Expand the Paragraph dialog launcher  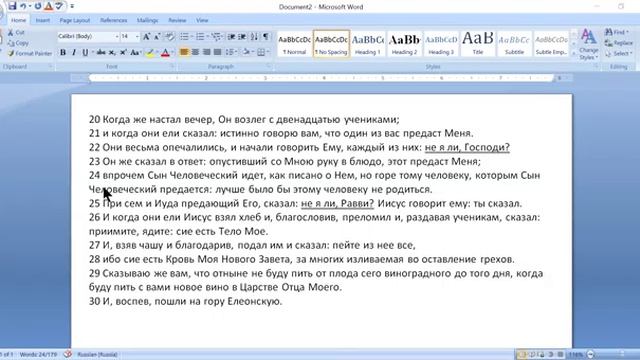point(269,67)
